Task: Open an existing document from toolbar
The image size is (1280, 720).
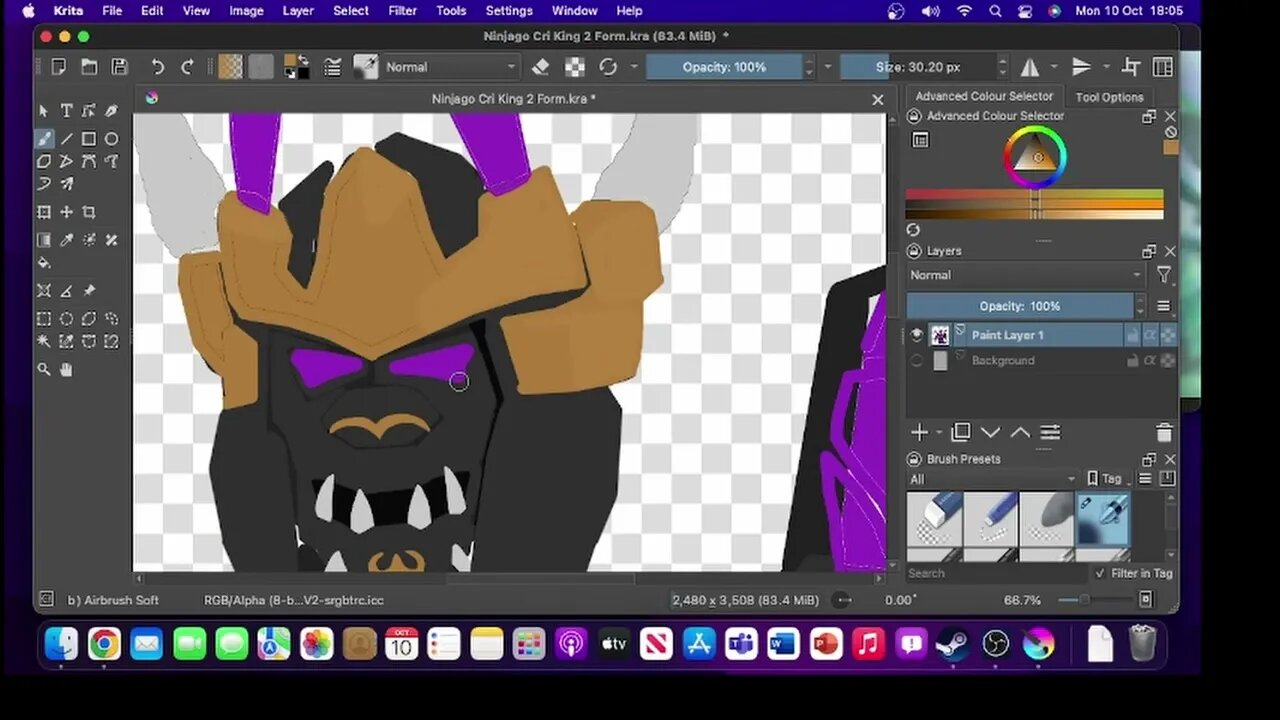Action: click(x=89, y=67)
